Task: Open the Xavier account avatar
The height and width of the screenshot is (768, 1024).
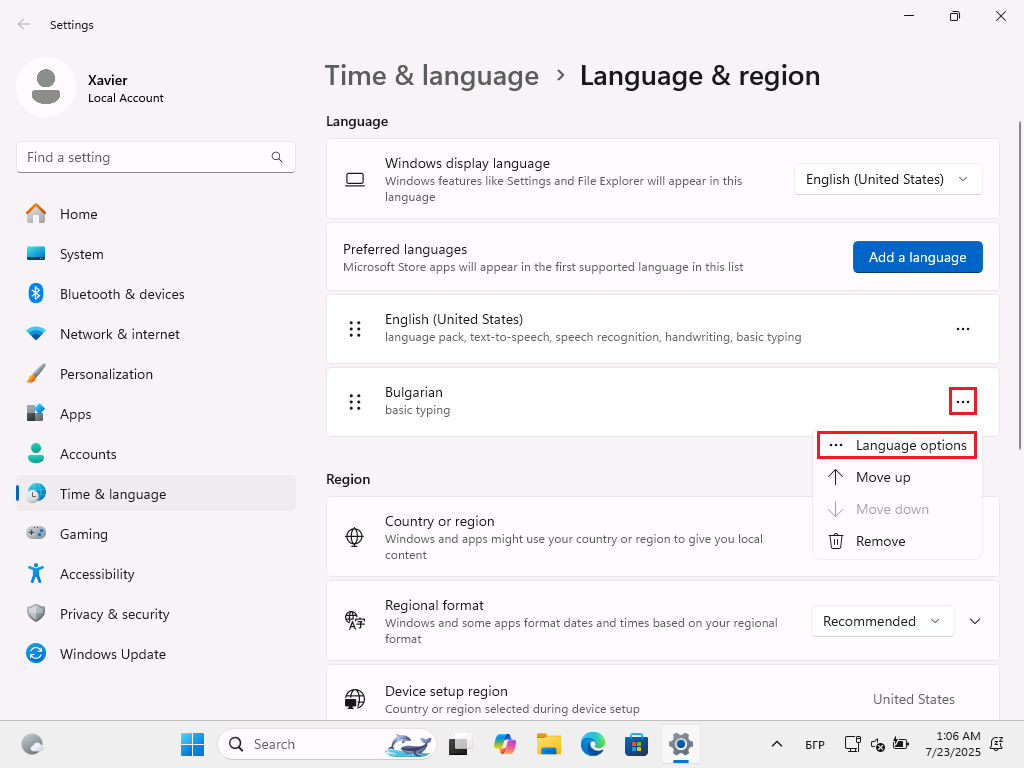Action: (46, 87)
